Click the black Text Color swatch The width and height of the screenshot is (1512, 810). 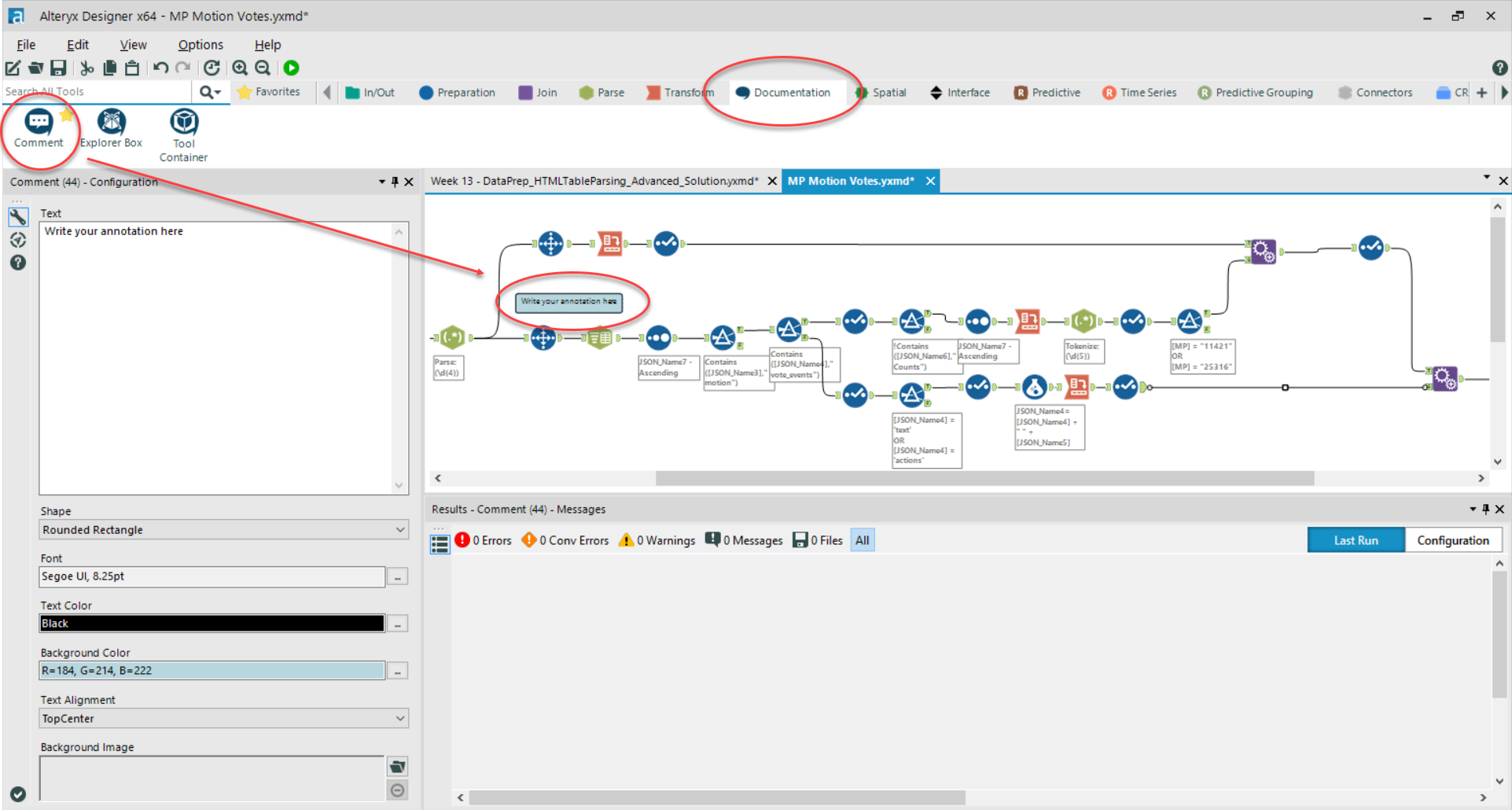pos(212,624)
